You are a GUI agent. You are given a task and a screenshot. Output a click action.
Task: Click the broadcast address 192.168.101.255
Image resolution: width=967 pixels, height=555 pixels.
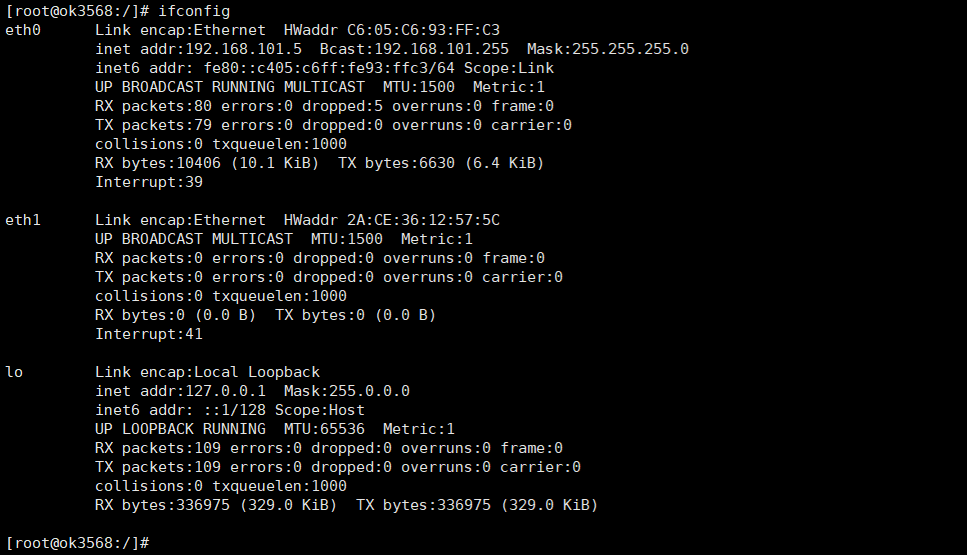(x=442, y=49)
